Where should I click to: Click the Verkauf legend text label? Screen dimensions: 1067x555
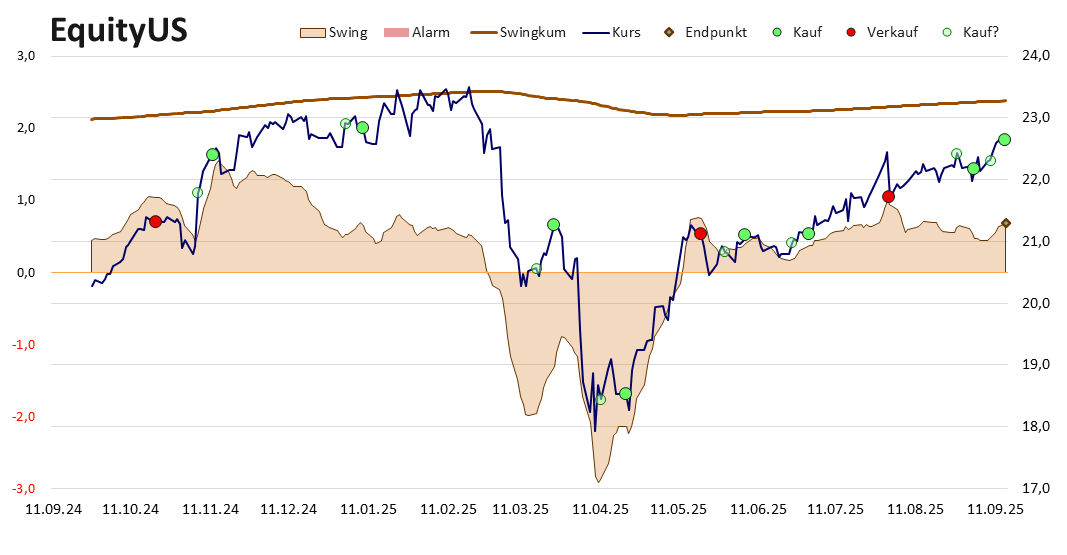(892, 32)
